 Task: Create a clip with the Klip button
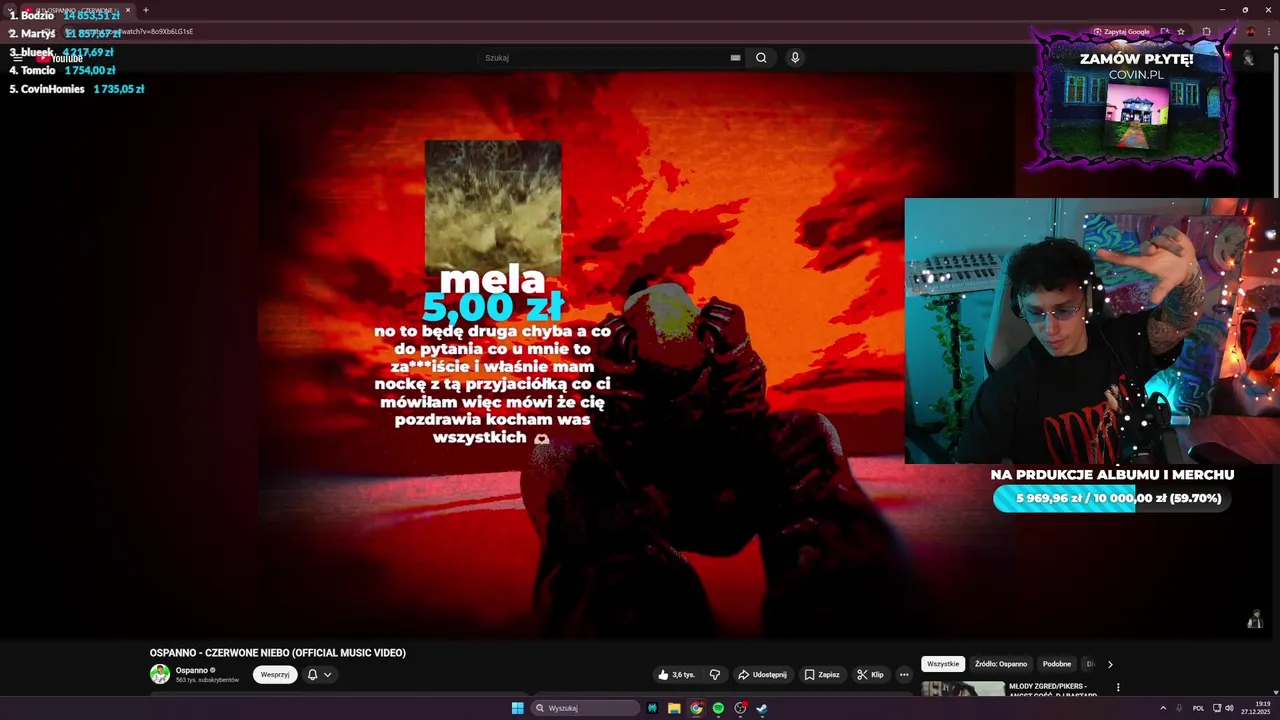click(x=870, y=675)
